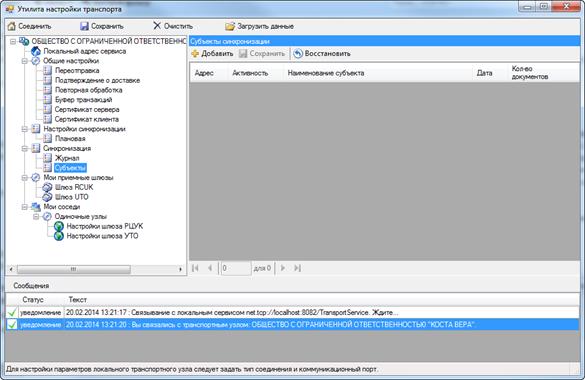Image resolution: width=585 pixels, height=380 pixels.
Task: Click the Журнал item icon
Action: [x=47, y=158]
